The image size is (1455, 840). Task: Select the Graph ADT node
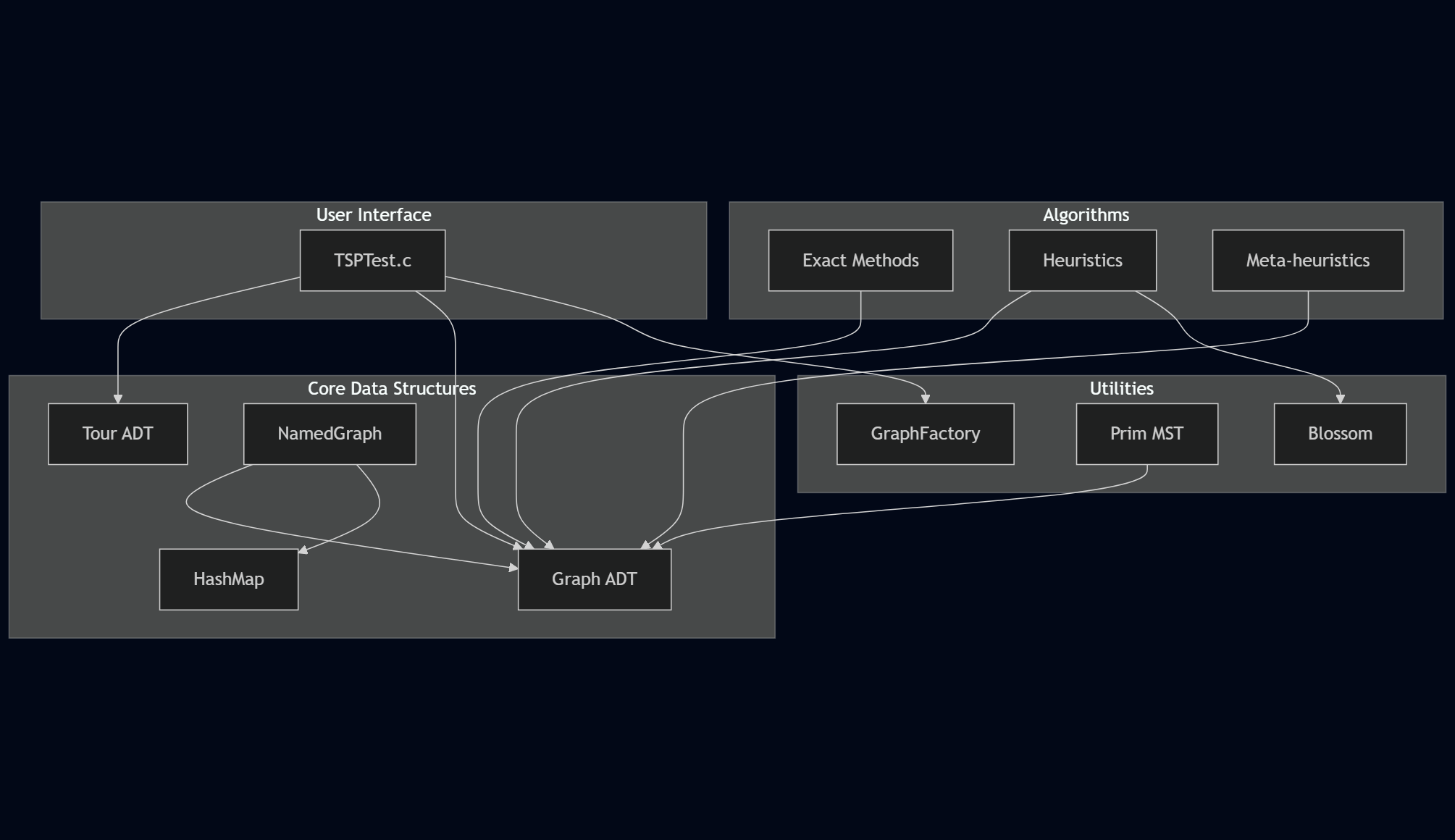595,579
